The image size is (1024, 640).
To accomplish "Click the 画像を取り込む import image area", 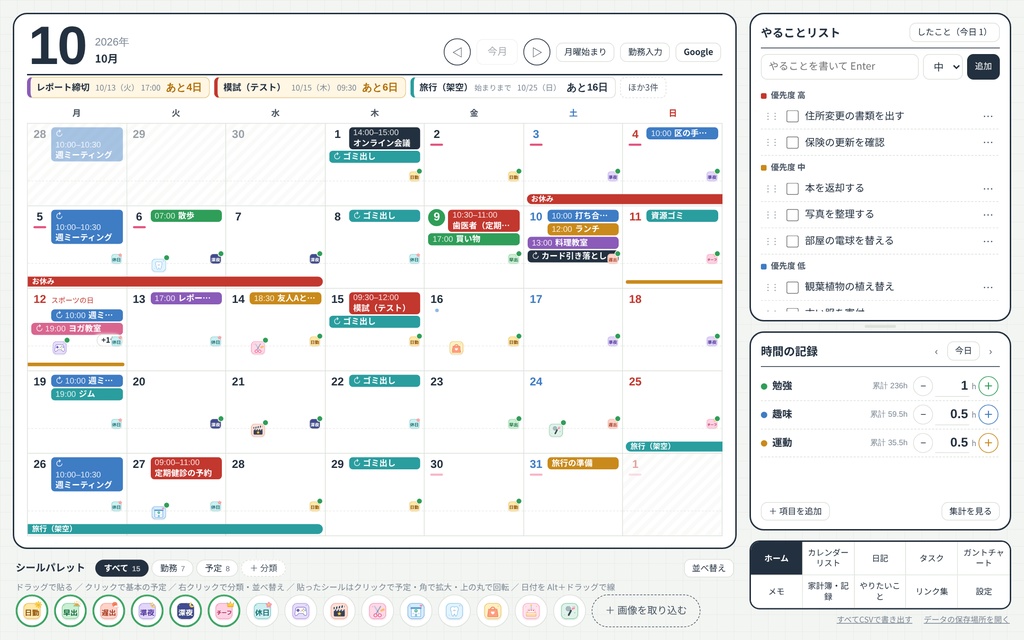I will [x=646, y=611].
